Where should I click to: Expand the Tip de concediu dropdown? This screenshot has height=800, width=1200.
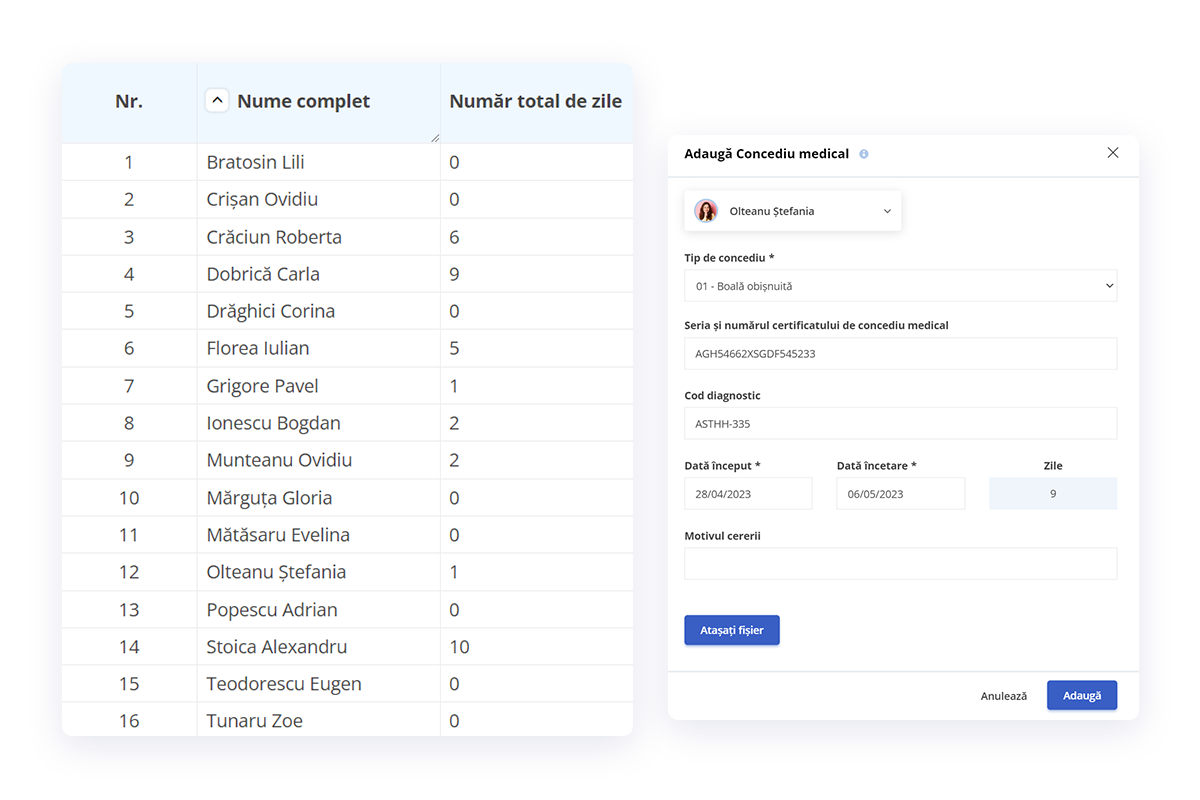coord(901,286)
